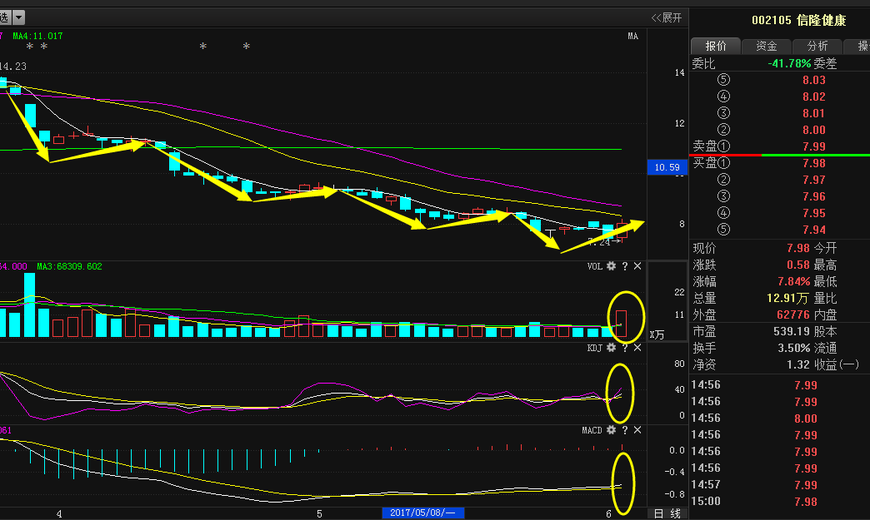
Task: Click the 线 button at bottom right
Action: click(x=675, y=513)
